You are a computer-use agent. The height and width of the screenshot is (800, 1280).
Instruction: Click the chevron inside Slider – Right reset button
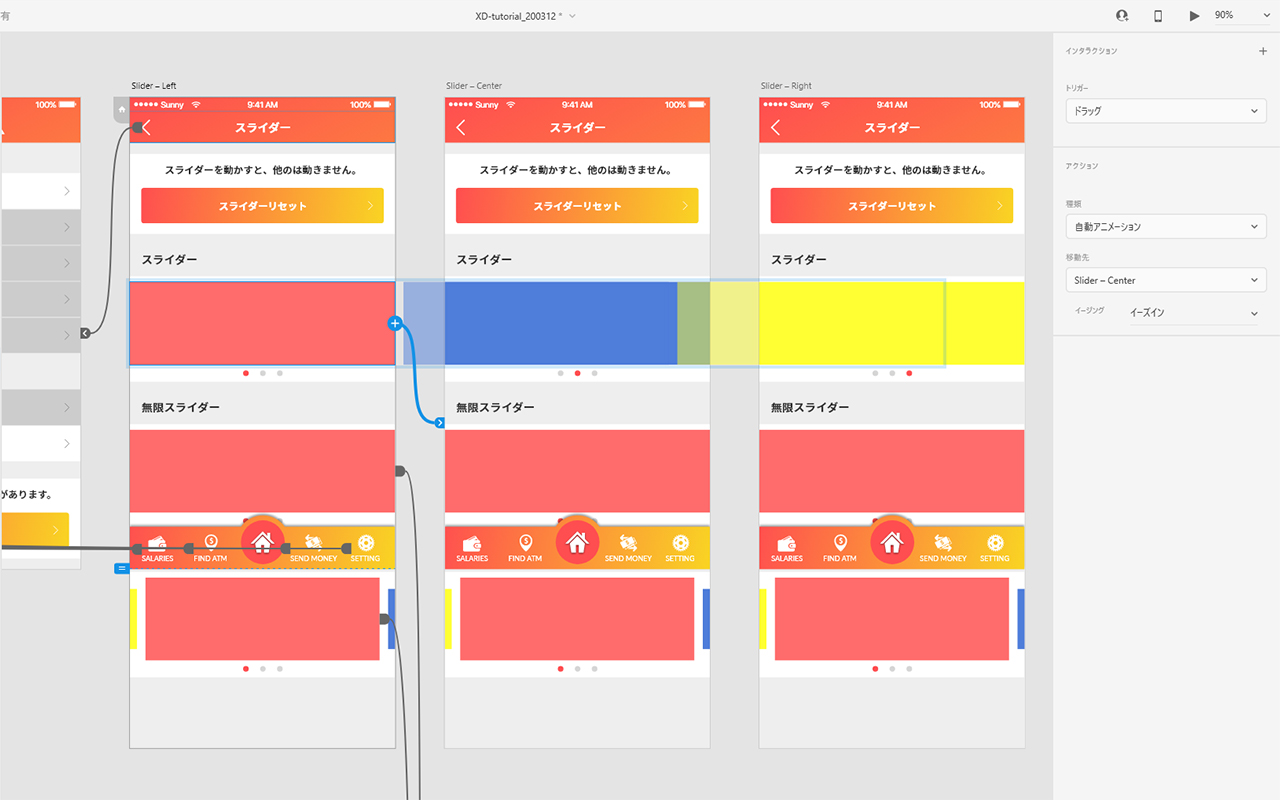click(1000, 206)
